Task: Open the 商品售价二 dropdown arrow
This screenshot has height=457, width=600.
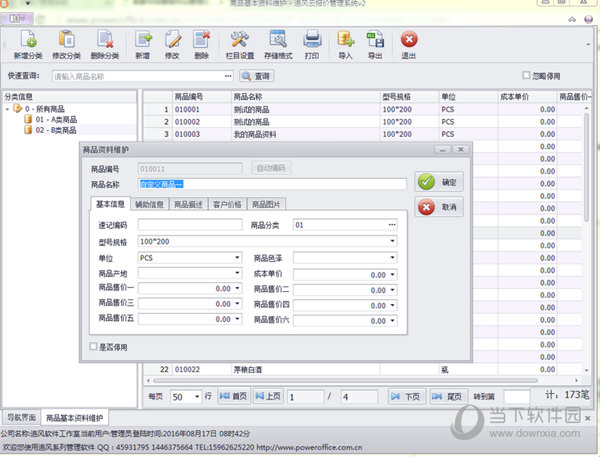Action: click(392, 290)
